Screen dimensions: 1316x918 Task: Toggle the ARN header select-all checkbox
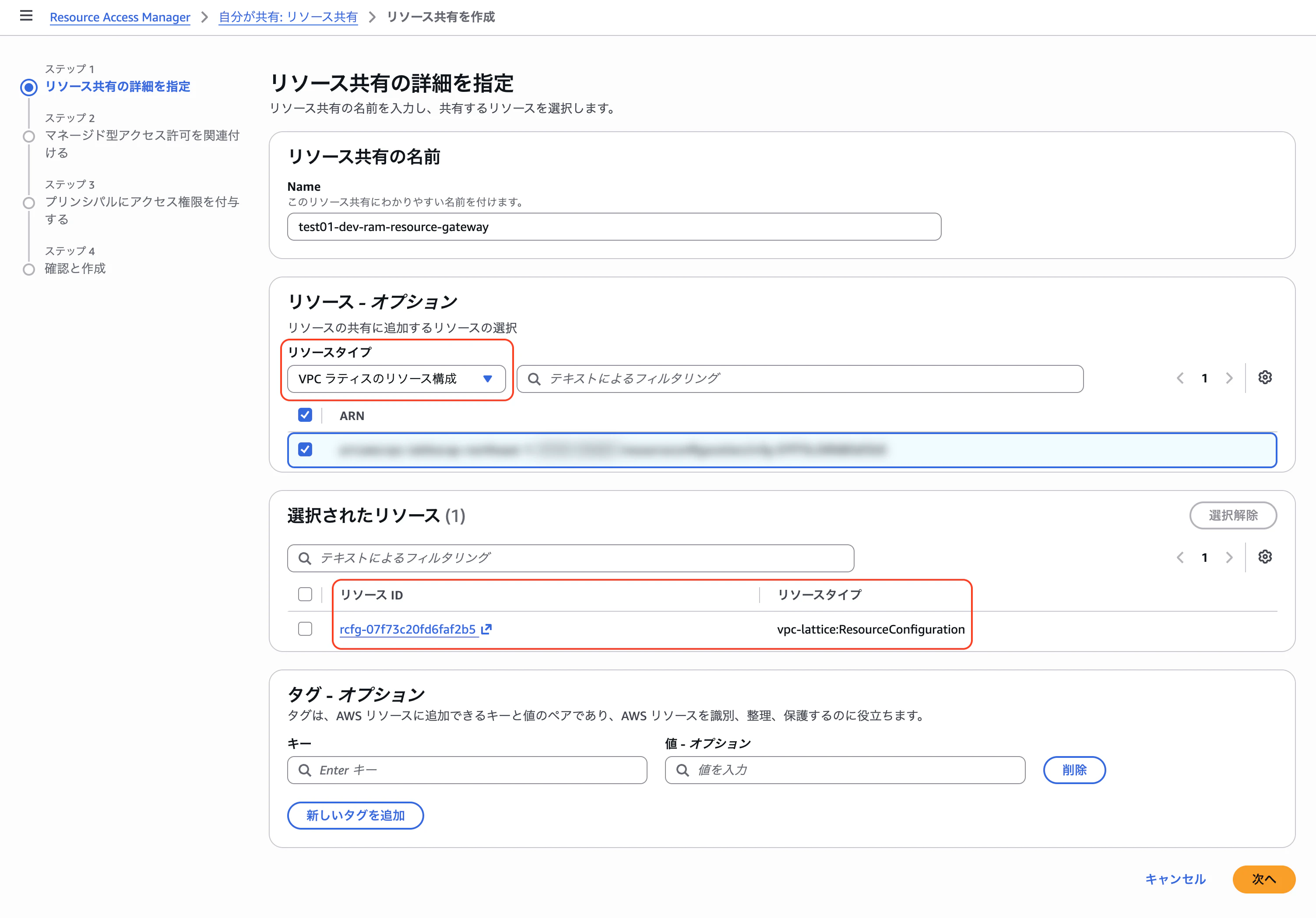305,415
